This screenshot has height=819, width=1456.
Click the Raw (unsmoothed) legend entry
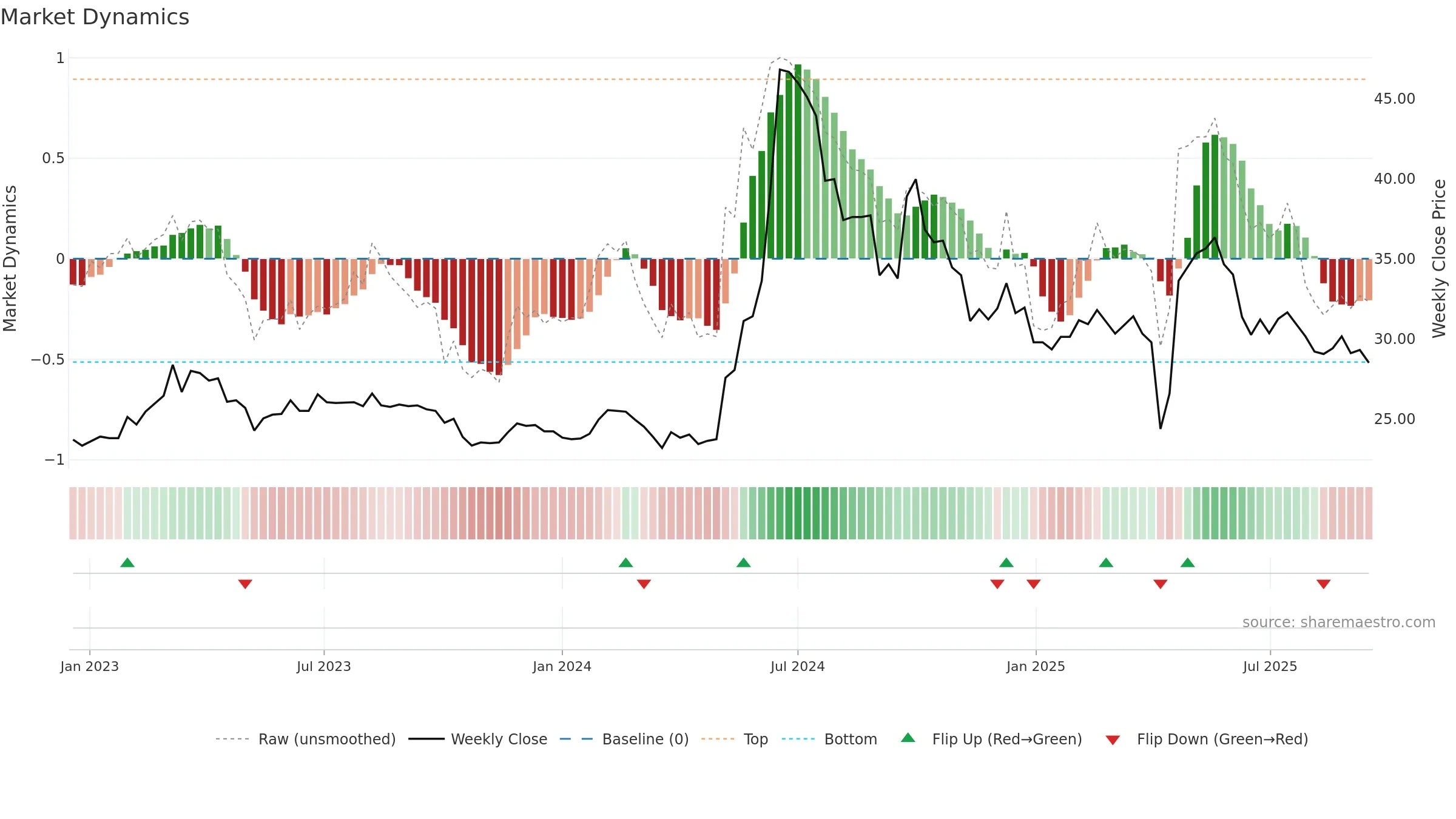pos(306,739)
